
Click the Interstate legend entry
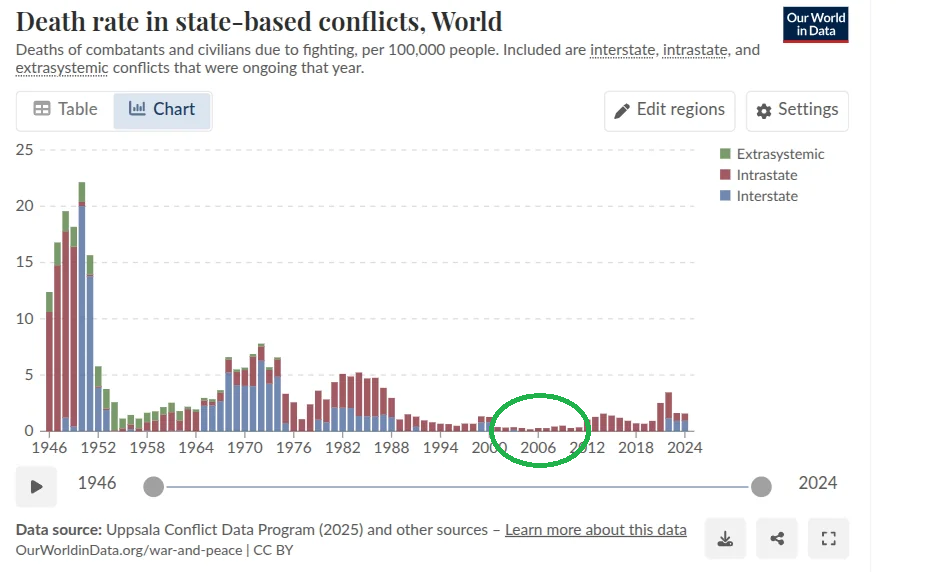point(766,196)
